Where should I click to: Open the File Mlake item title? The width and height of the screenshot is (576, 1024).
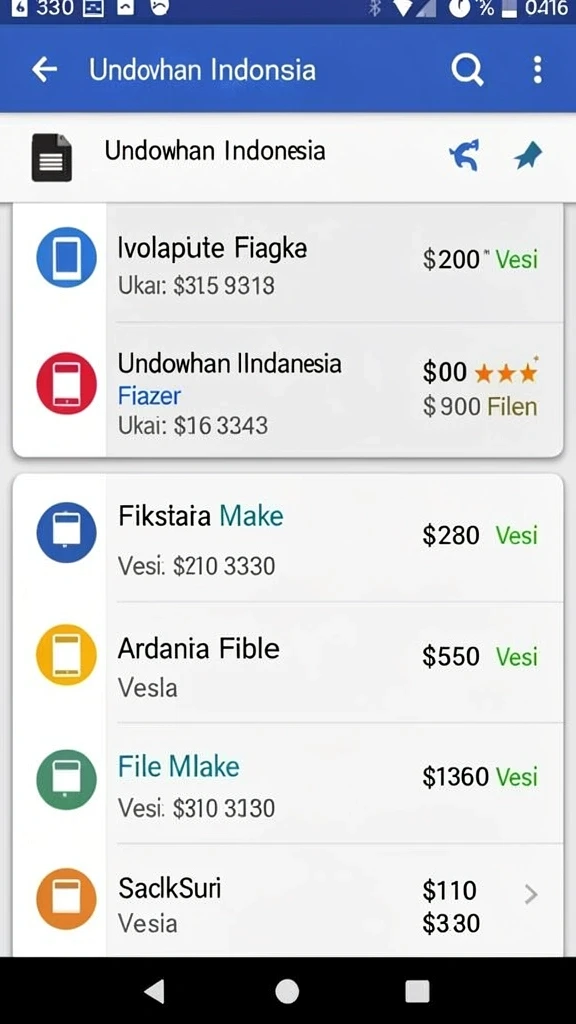pyautogui.click(x=178, y=766)
